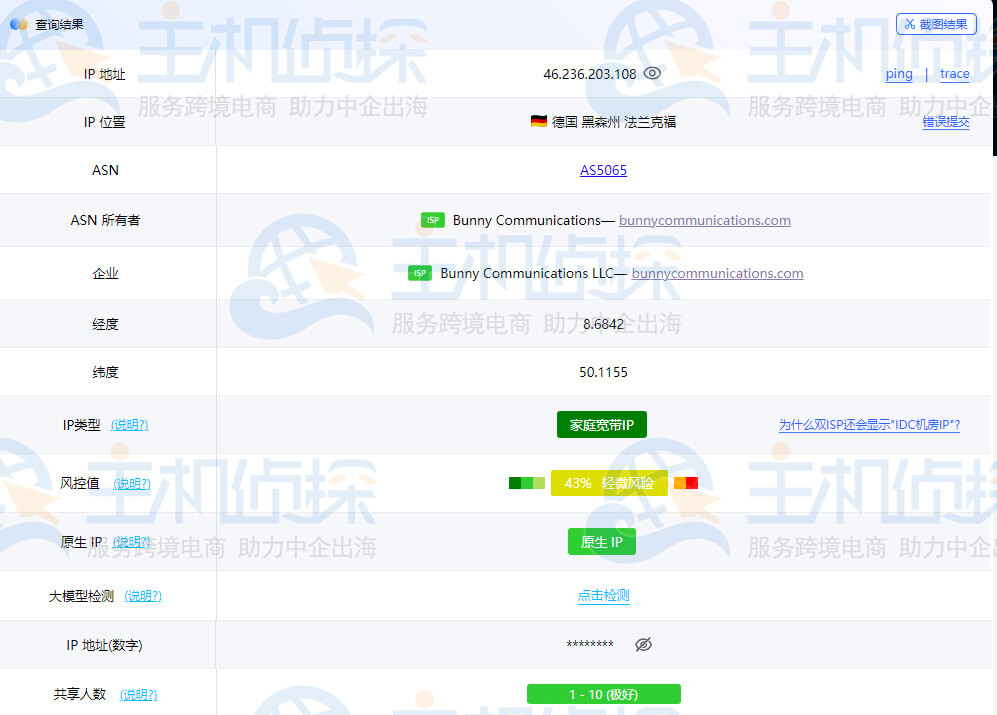The image size is (997, 715).
Task: Click the scissors icon in 截图结果 button
Action: 910,23
